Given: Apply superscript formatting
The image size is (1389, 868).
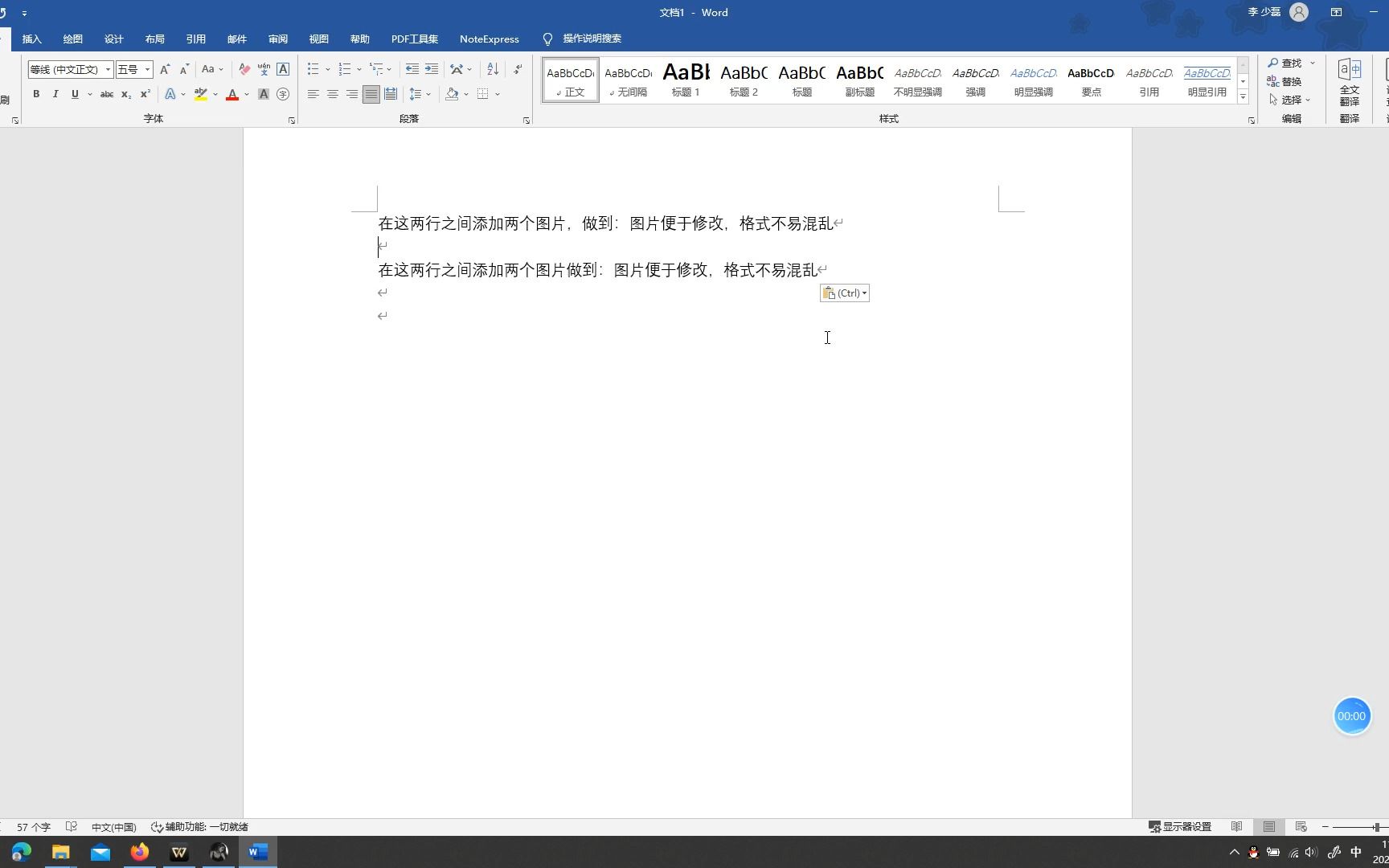Looking at the screenshot, I should (x=145, y=94).
